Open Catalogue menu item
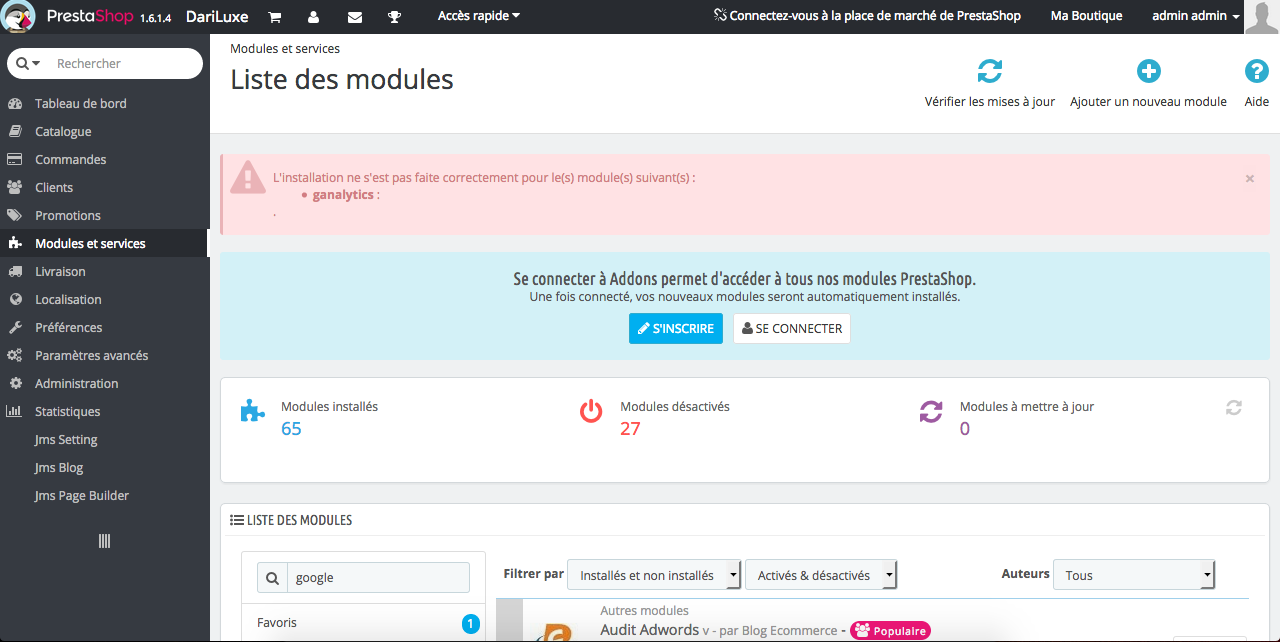Viewport: 1280px width, 642px height. tap(63, 132)
